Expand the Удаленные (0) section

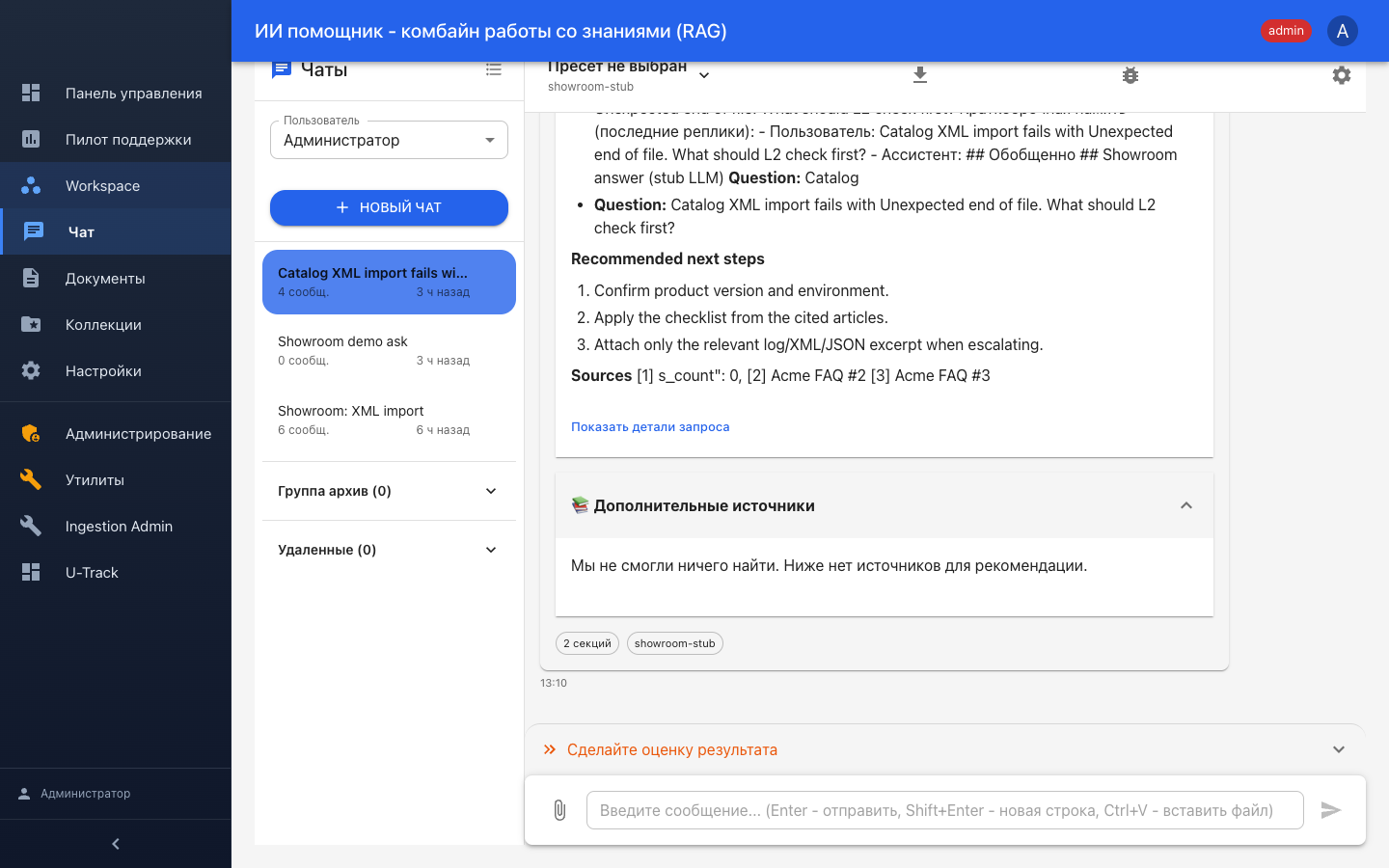coord(389,550)
